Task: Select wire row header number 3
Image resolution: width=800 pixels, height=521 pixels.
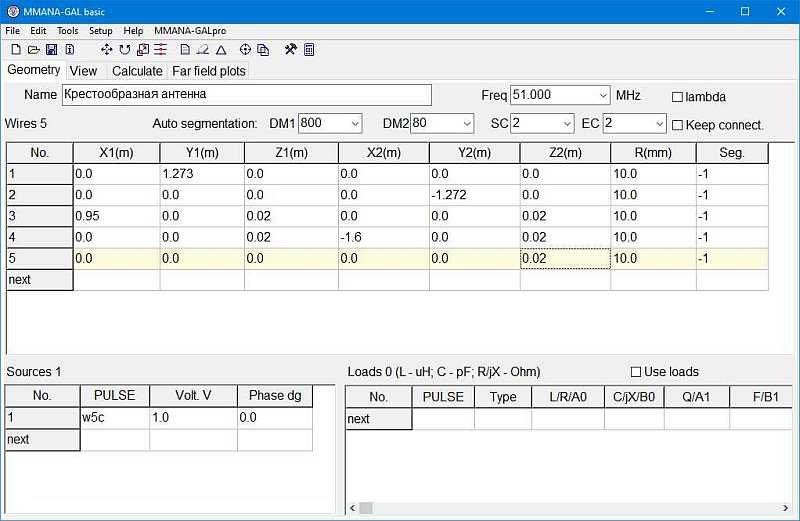Action: coord(40,216)
